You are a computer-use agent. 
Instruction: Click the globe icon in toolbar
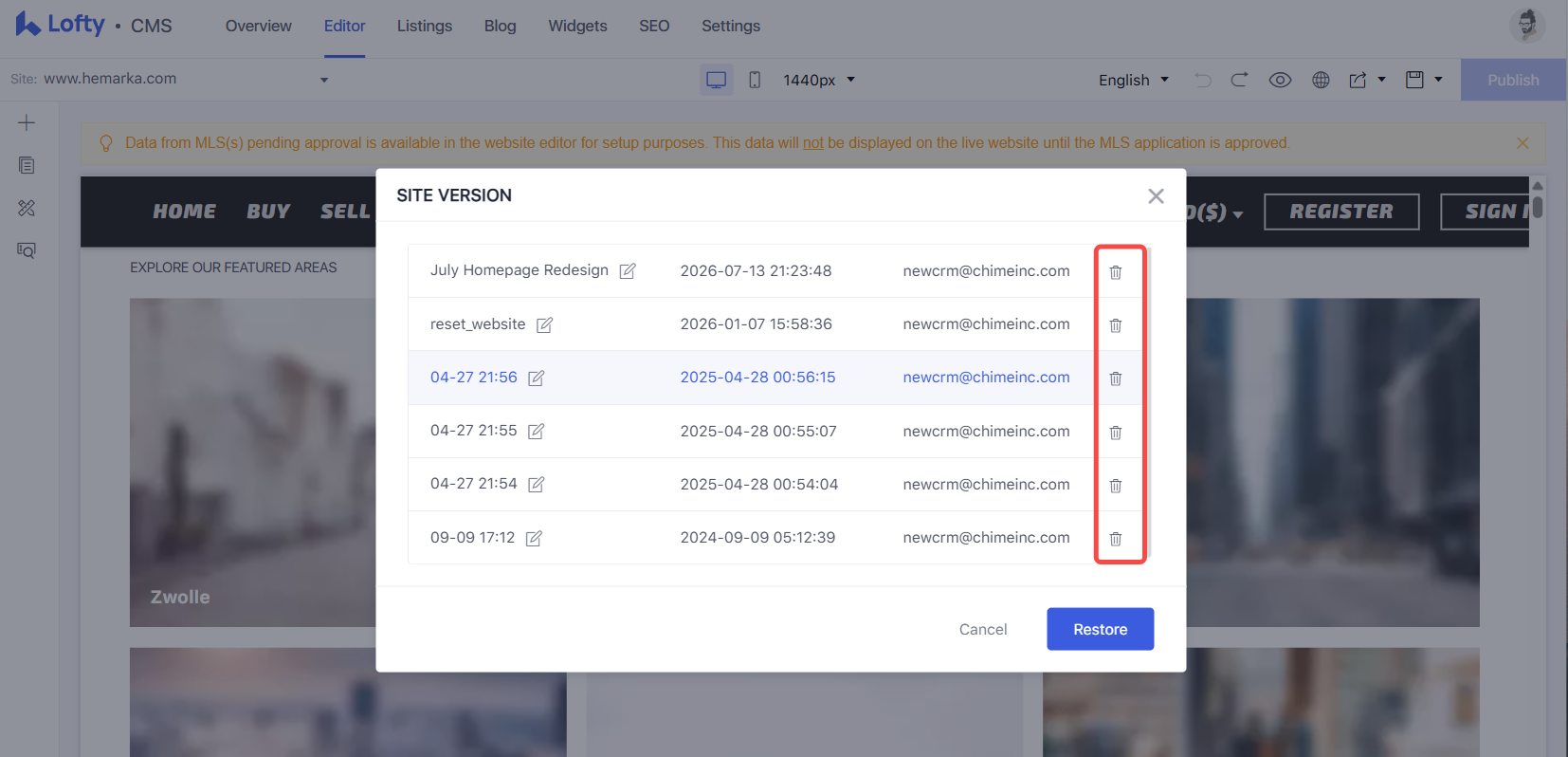pyautogui.click(x=1321, y=80)
